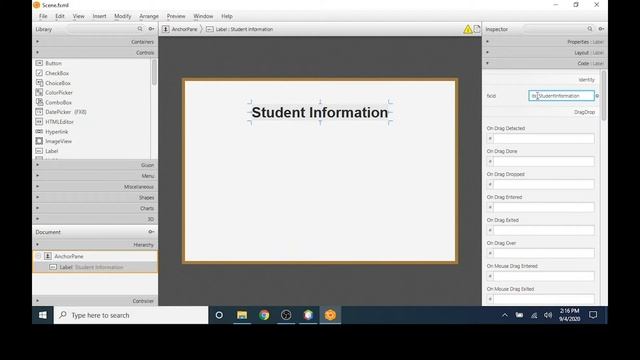Open the Insert menu
This screenshot has width=640, height=360.
point(99,16)
